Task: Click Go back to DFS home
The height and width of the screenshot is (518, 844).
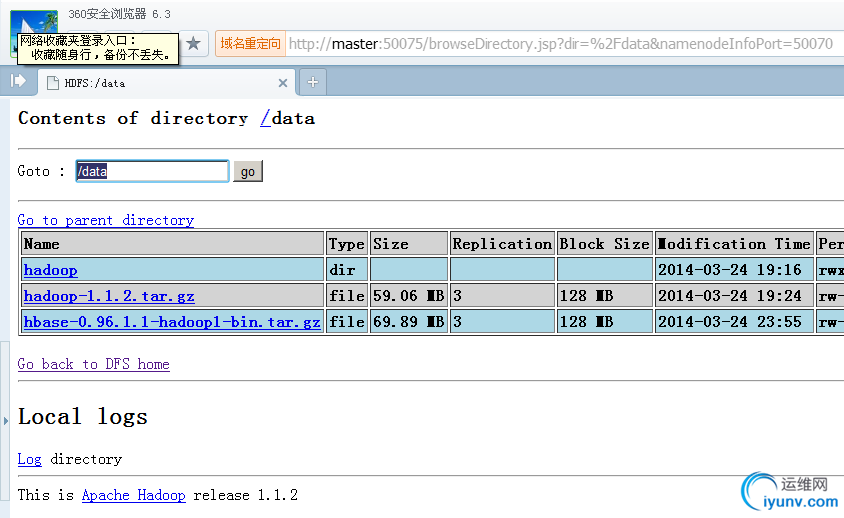Action: coord(93,364)
